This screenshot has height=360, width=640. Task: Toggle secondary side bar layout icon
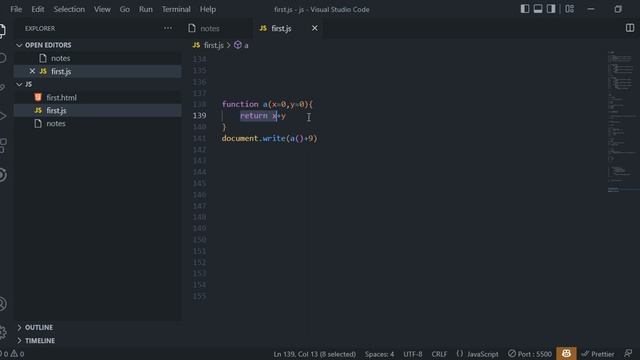(x=551, y=9)
